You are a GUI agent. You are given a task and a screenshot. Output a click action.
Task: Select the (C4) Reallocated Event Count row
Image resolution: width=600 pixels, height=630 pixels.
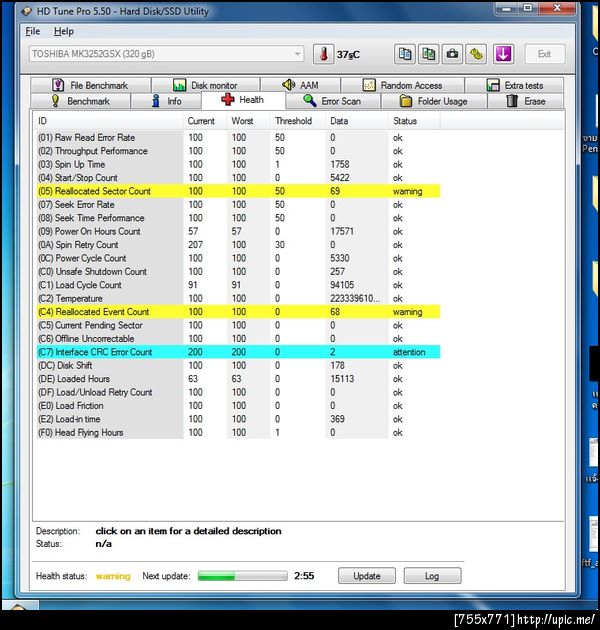238,312
